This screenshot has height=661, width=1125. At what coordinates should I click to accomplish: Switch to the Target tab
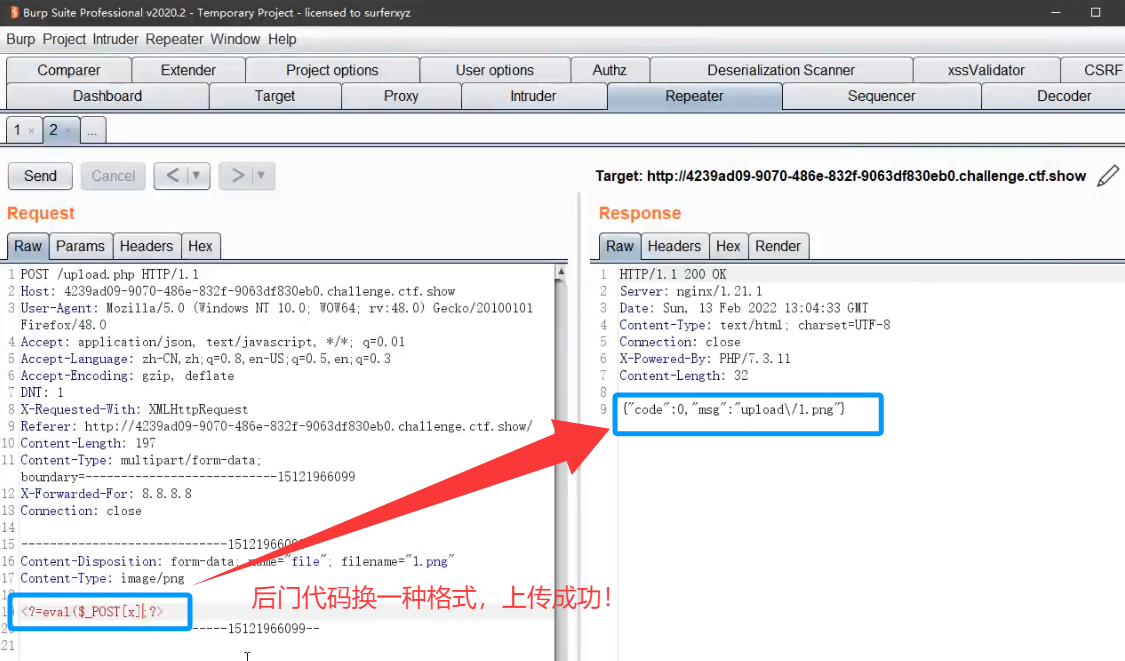click(275, 96)
